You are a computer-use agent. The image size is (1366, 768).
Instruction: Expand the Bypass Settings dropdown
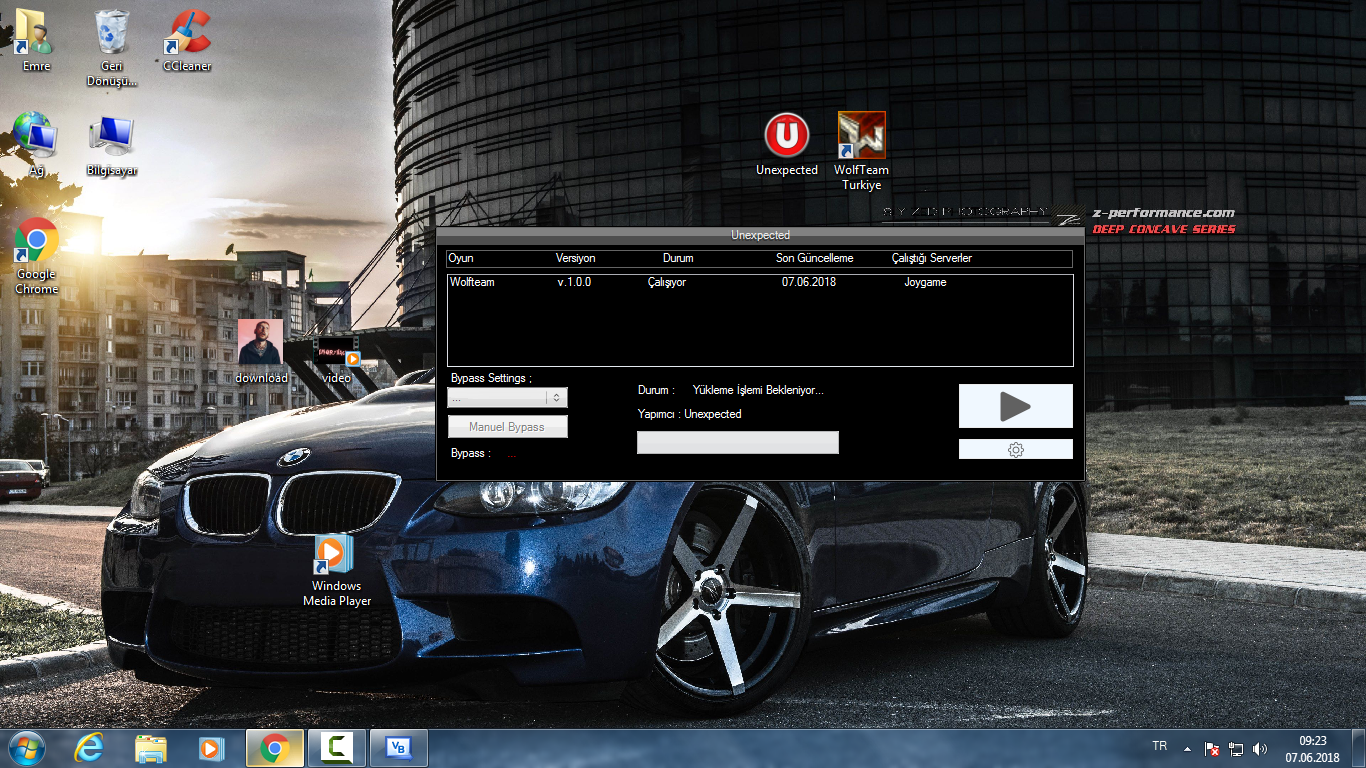point(507,397)
